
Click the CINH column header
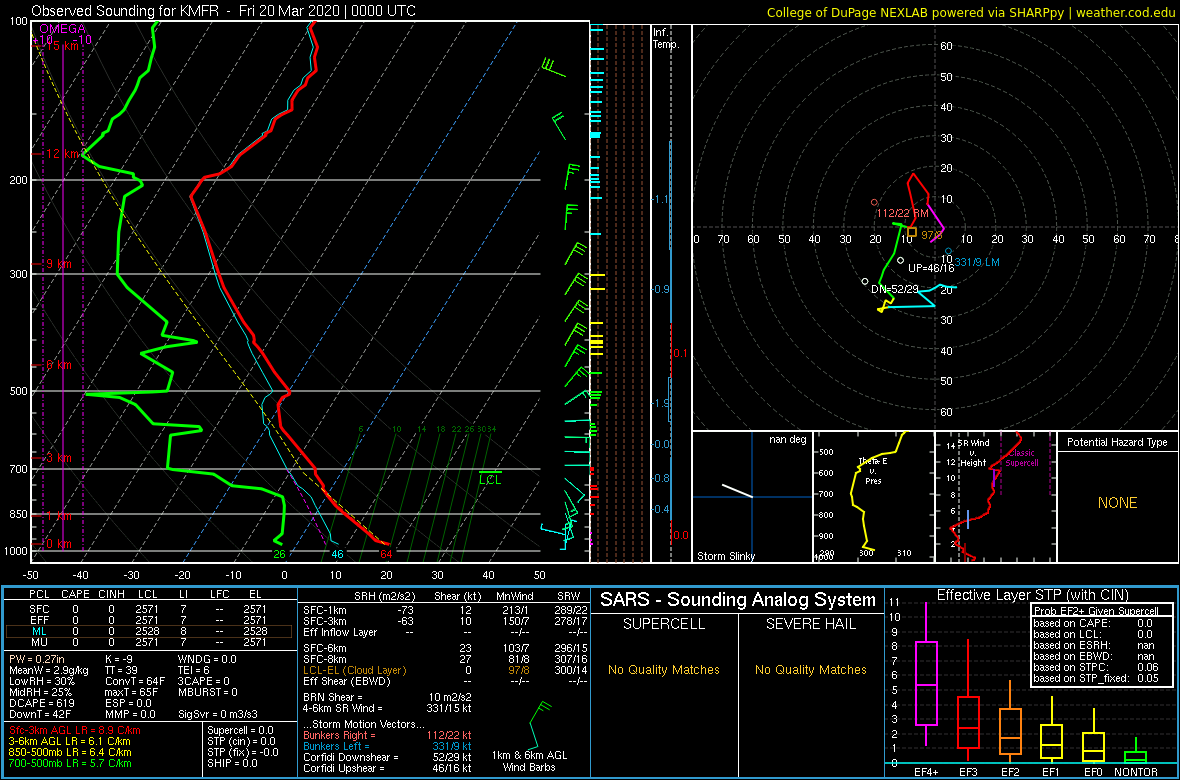(113, 595)
